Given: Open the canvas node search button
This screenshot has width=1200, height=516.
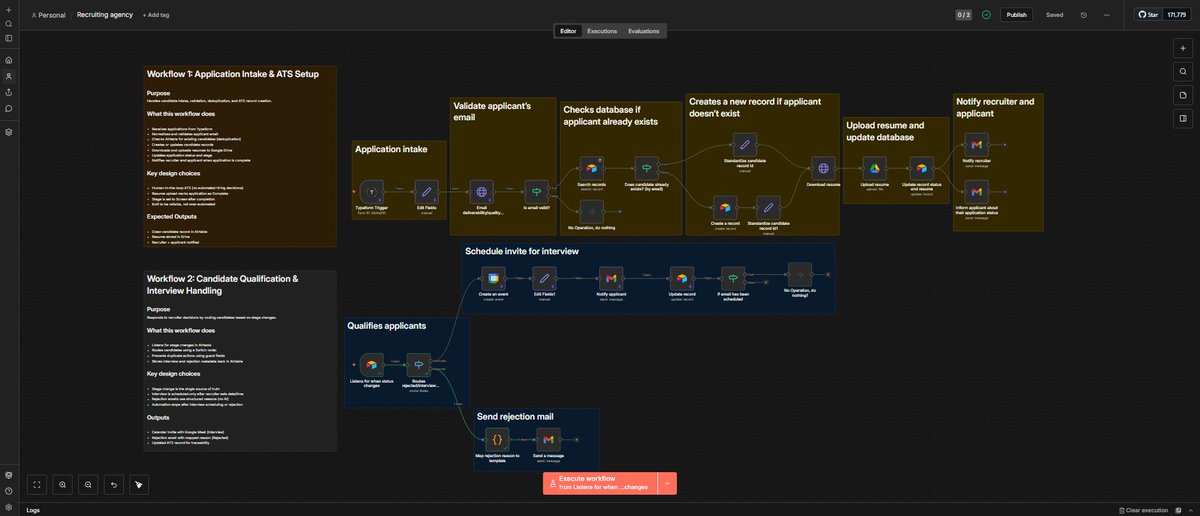Looking at the screenshot, I should [x=1182, y=71].
